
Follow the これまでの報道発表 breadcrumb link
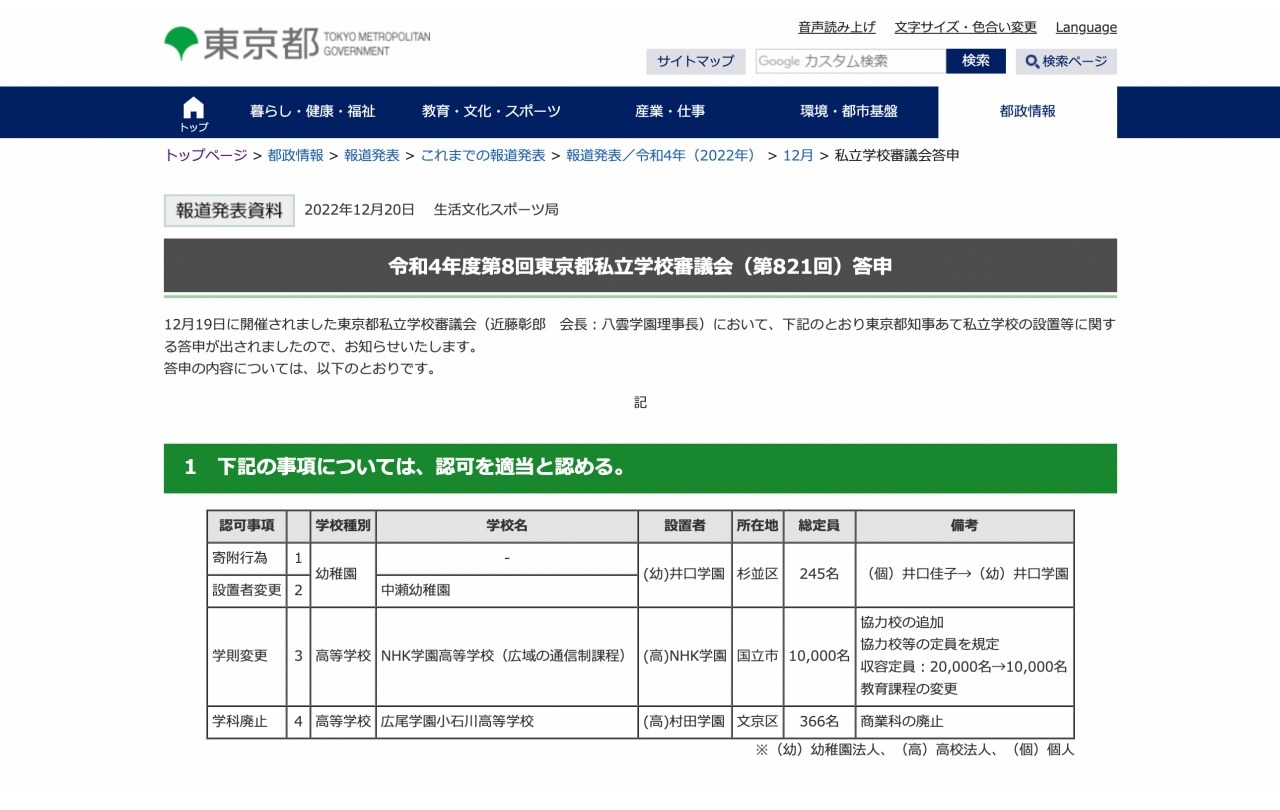[483, 155]
